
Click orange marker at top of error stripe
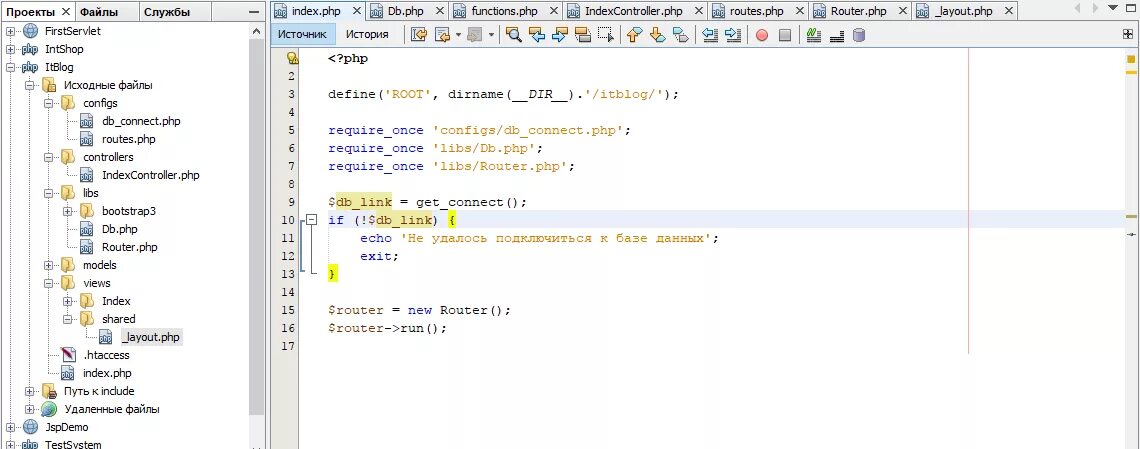pos(1131,57)
